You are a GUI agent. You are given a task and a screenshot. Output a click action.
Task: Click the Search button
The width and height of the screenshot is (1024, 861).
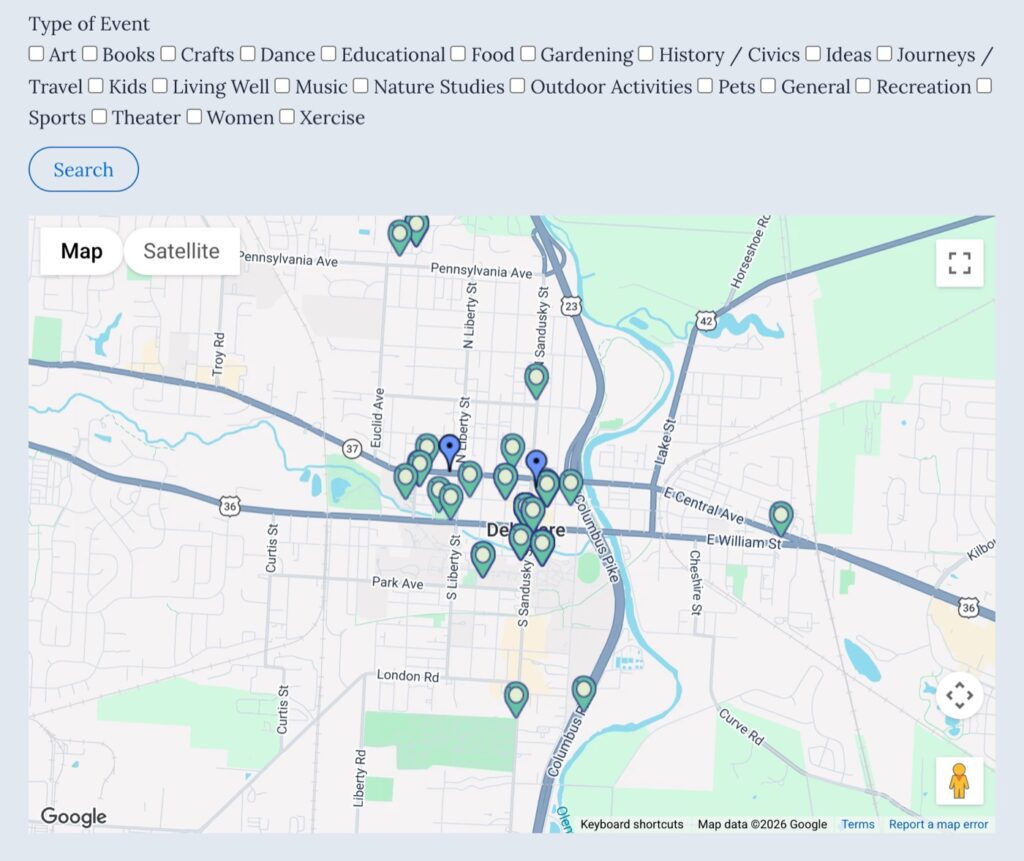(84, 169)
